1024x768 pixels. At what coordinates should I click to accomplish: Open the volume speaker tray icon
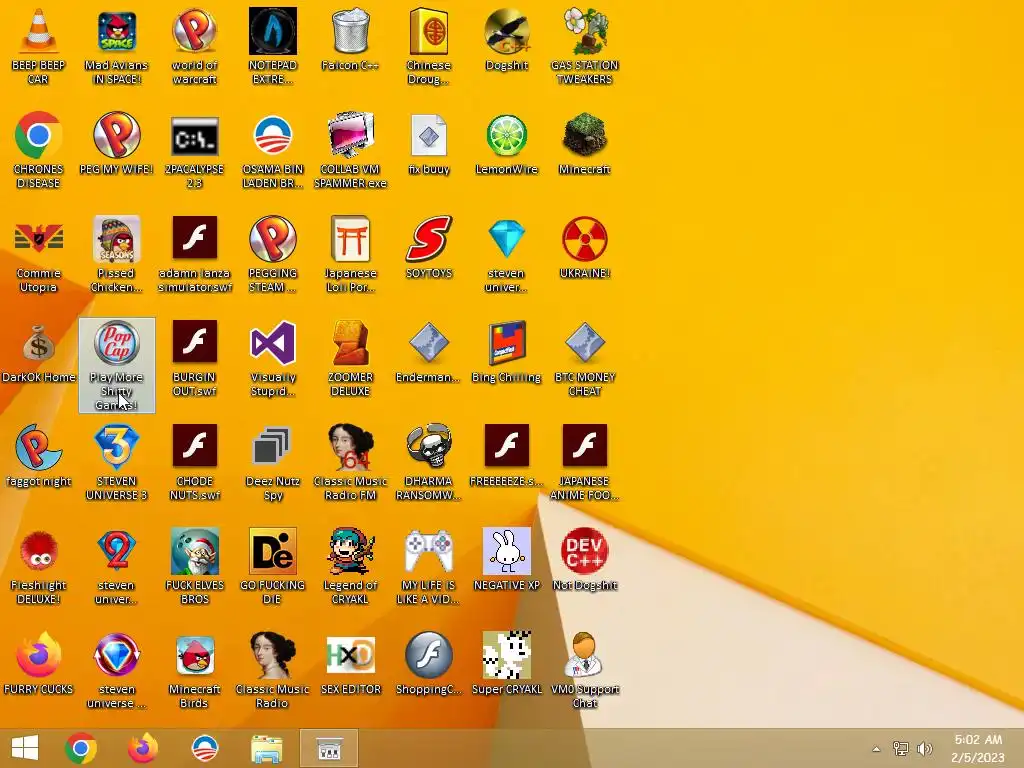click(925, 749)
